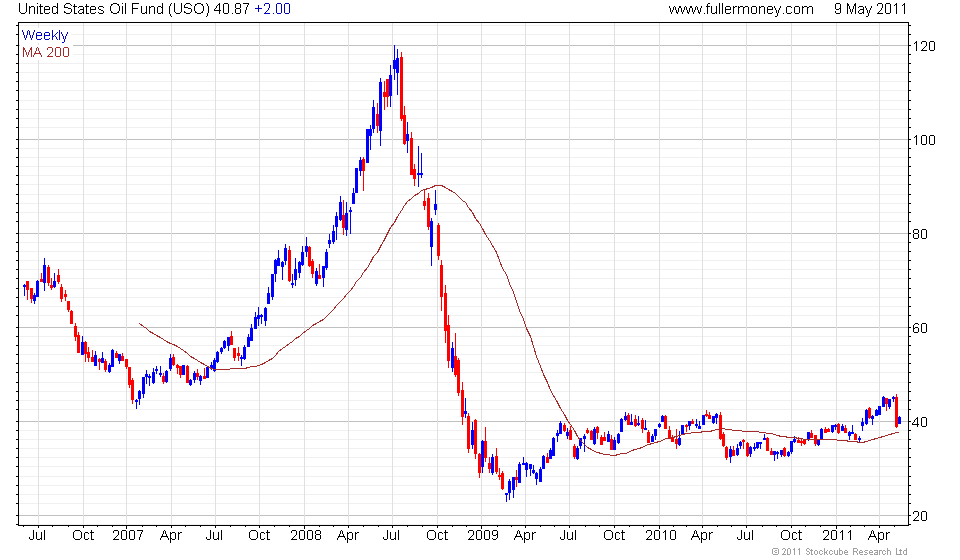Click the 20 y-axis label

click(920, 517)
